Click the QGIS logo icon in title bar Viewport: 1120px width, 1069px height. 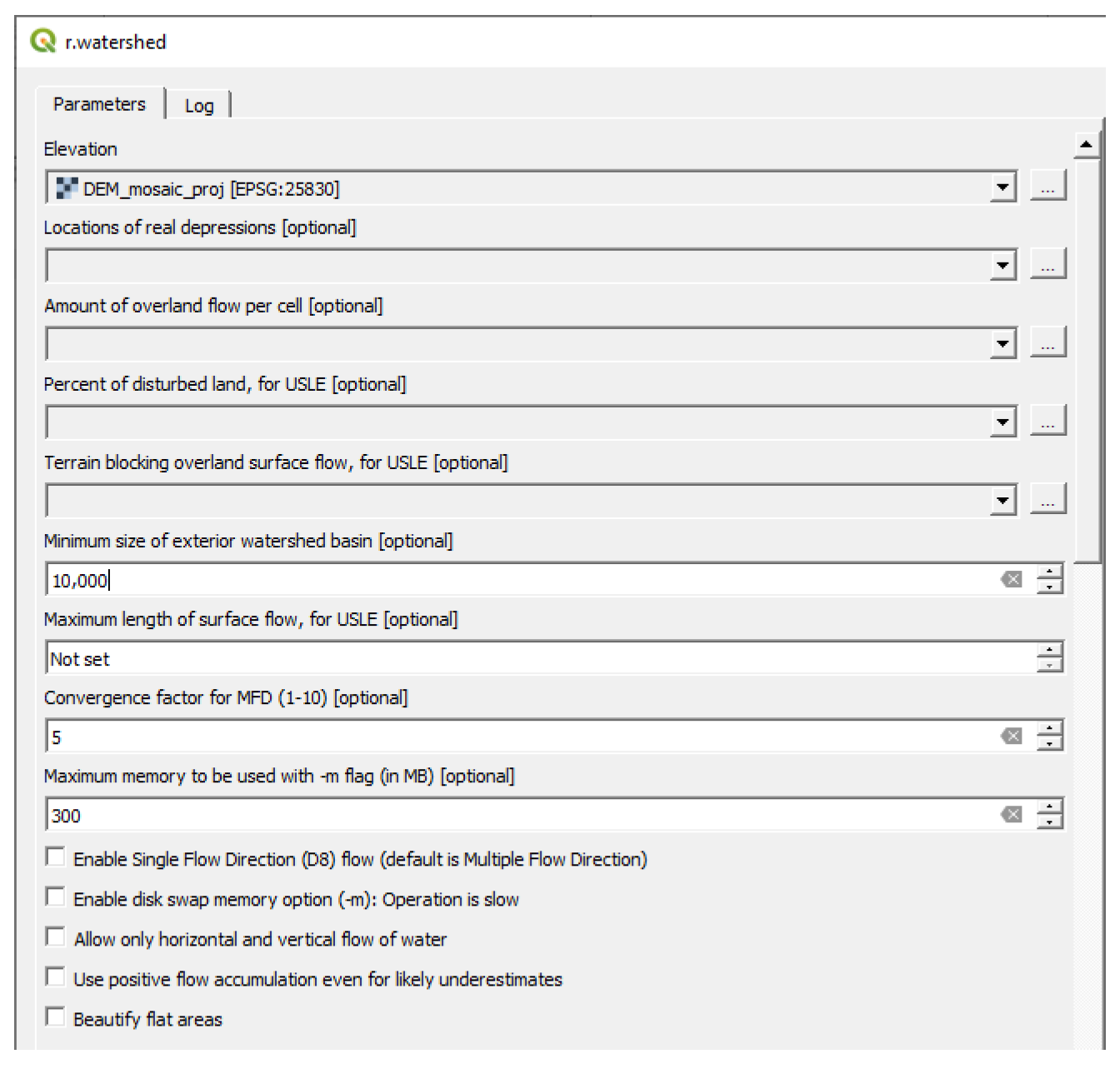42,42
